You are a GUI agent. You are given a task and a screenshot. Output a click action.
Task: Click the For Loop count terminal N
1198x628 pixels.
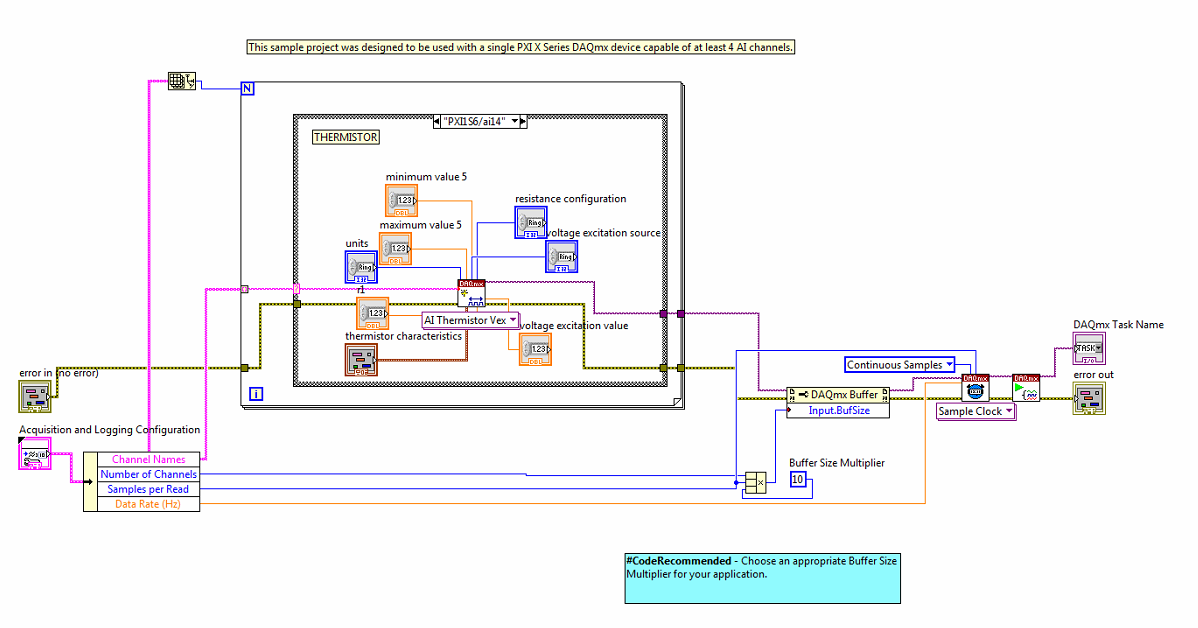[247, 89]
